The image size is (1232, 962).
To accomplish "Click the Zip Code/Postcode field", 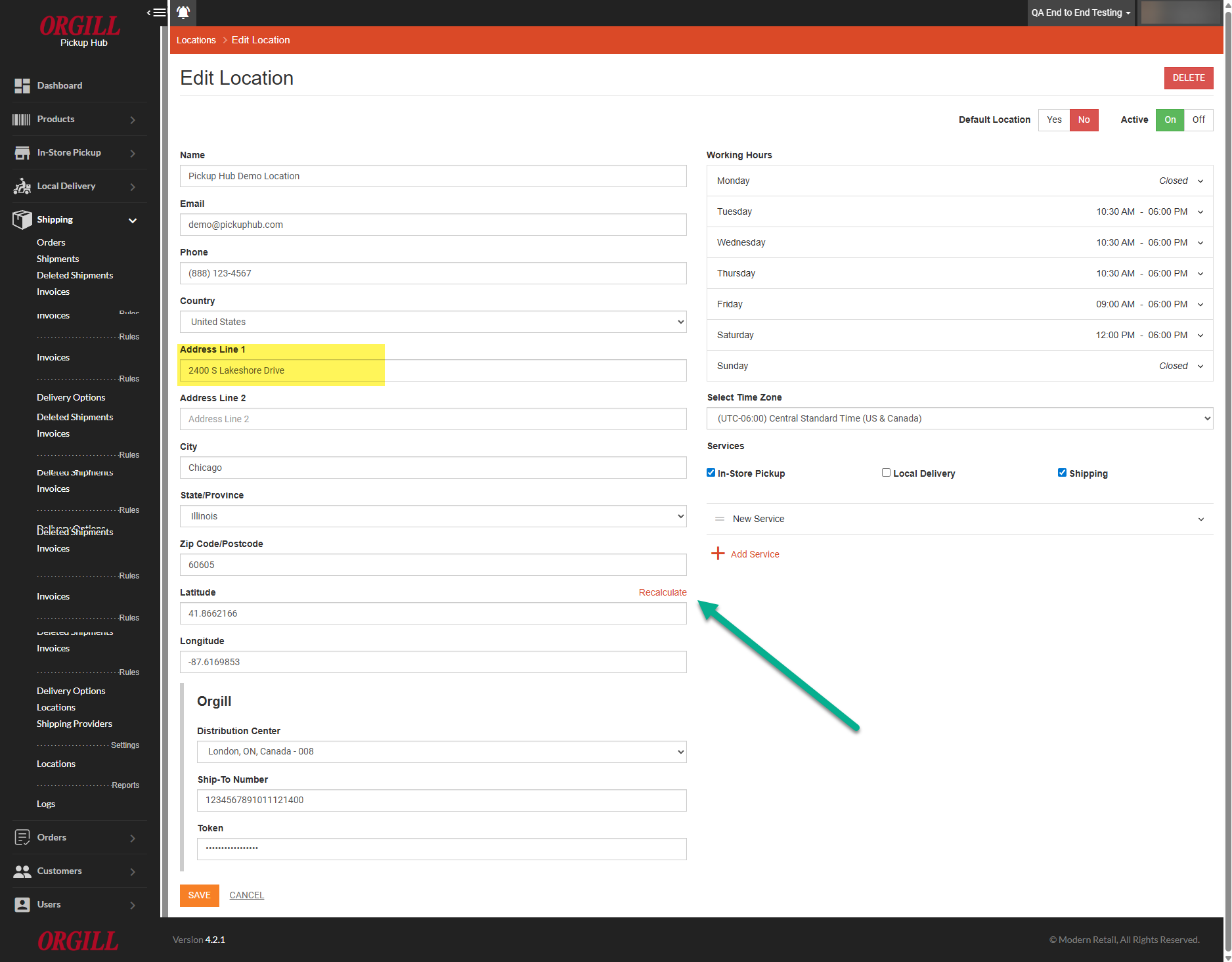I will tap(433, 565).
